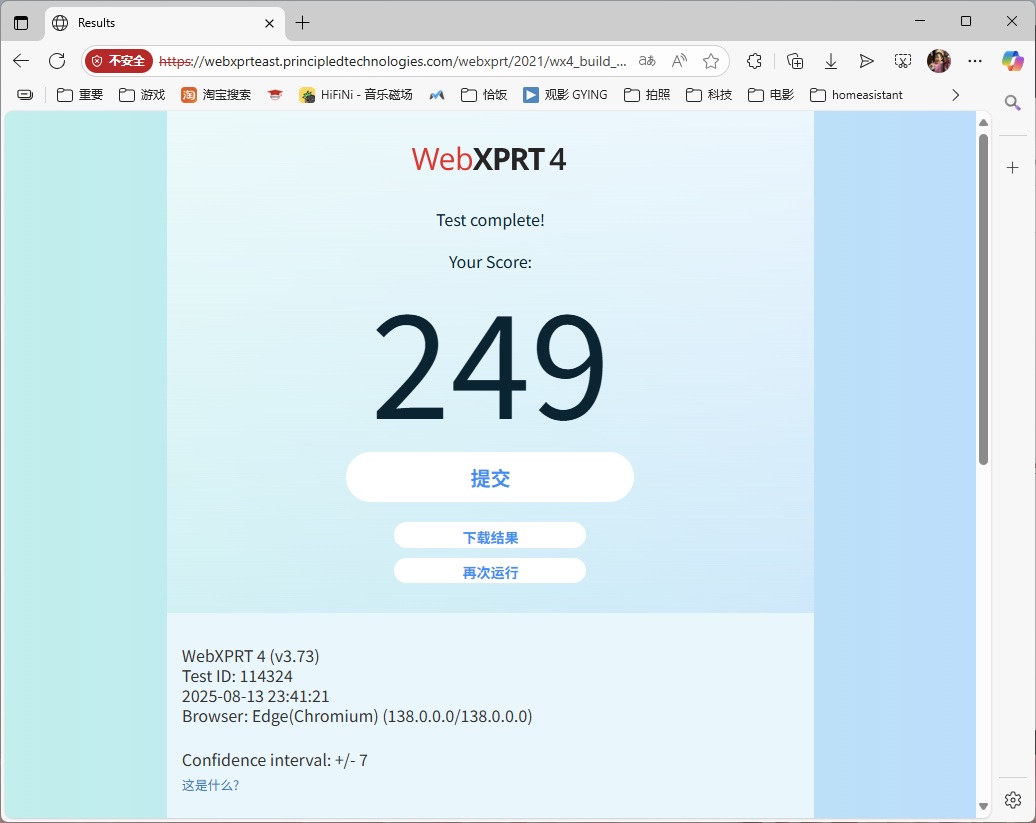Viewport: 1036px width, 823px height.
Task: Click the send/share arrow toolbar icon
Action: 867,61
